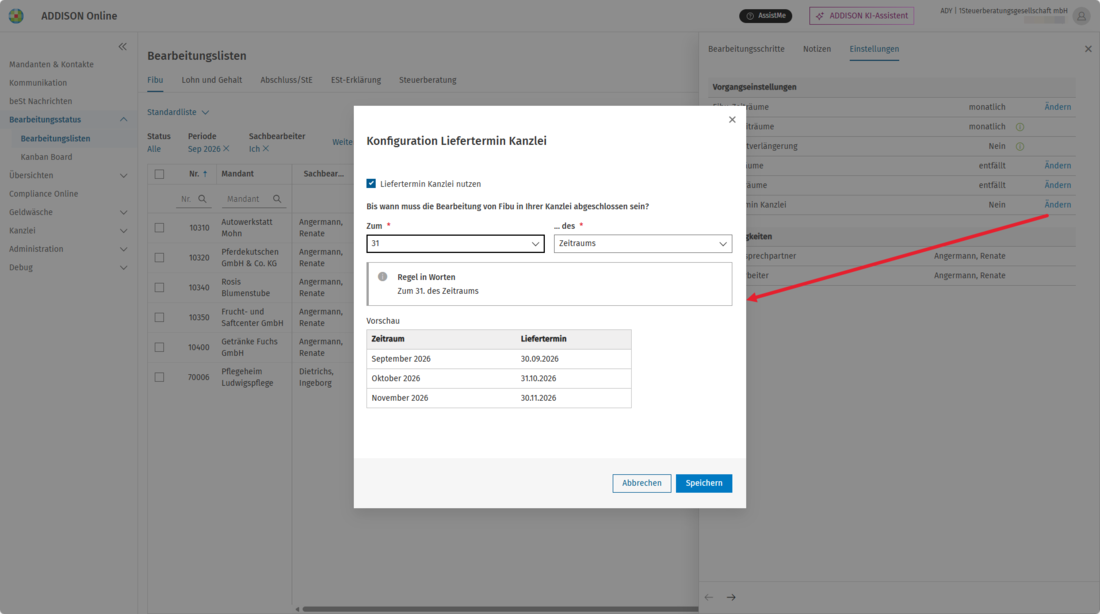Image resolution: width=1100 pixels, height=614 pixels.
Task: Click the ADDISON Online logo icon
Action: 16,15
